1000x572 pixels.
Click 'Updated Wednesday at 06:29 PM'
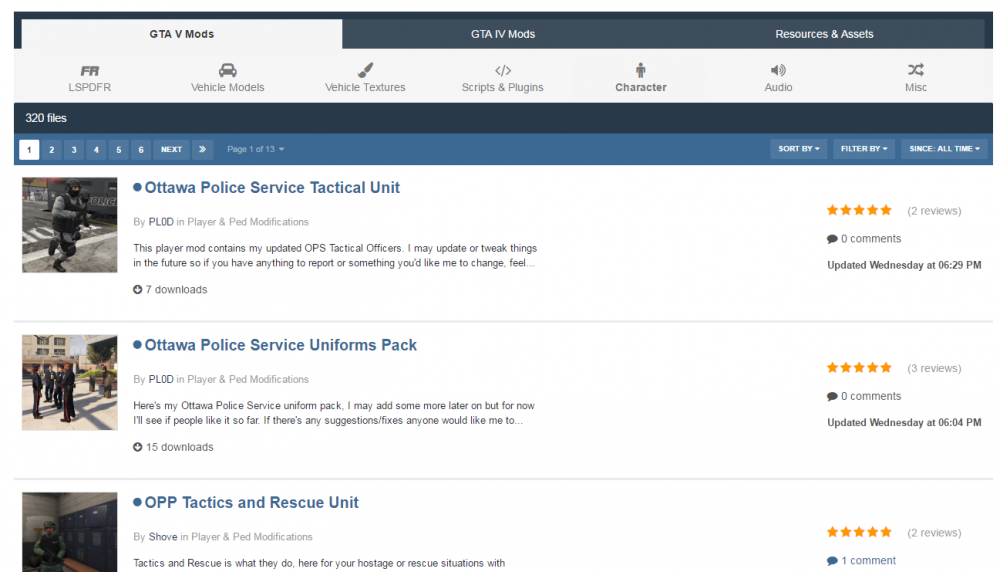click(904, 265)
